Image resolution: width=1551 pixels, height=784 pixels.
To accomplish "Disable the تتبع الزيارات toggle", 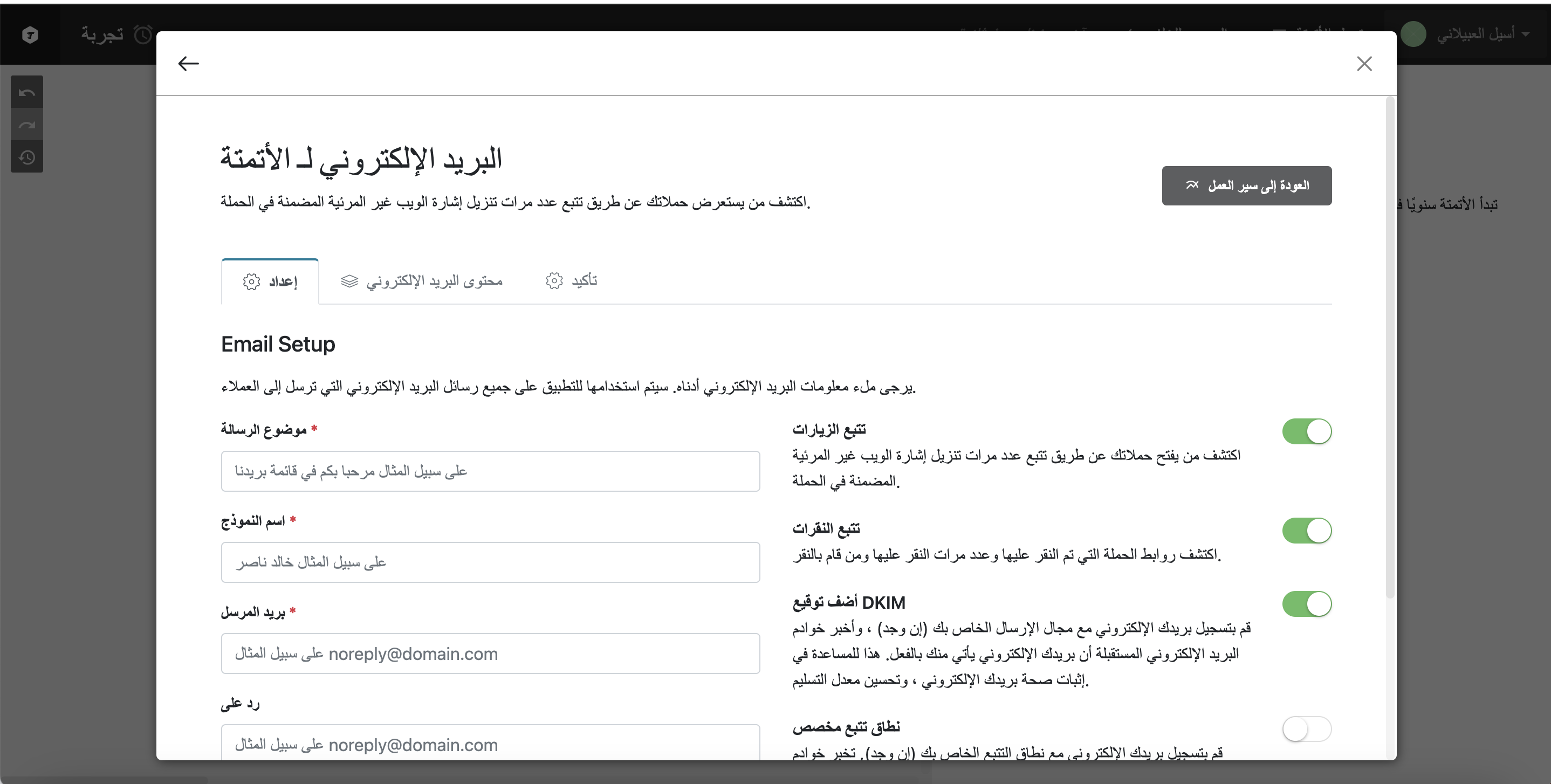I will [x=1306, y=431].
